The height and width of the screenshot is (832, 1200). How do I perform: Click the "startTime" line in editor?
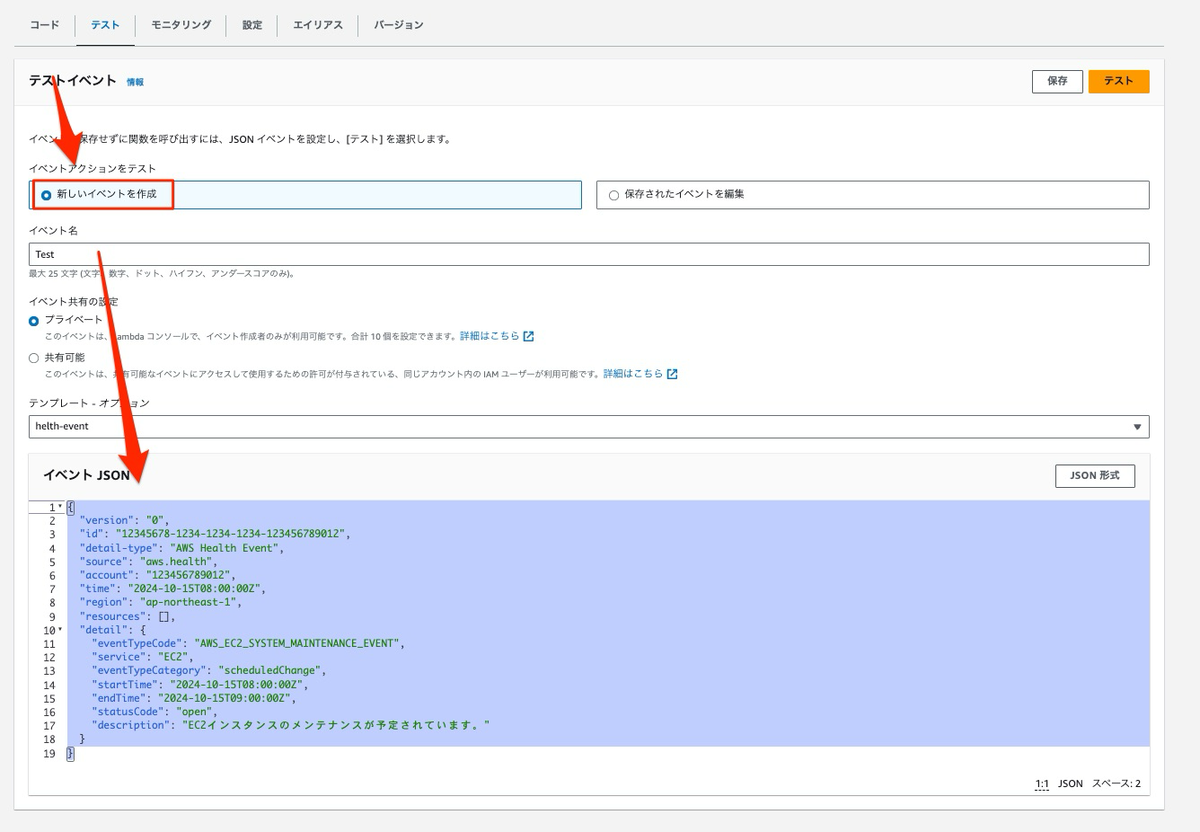coord(200,684)
